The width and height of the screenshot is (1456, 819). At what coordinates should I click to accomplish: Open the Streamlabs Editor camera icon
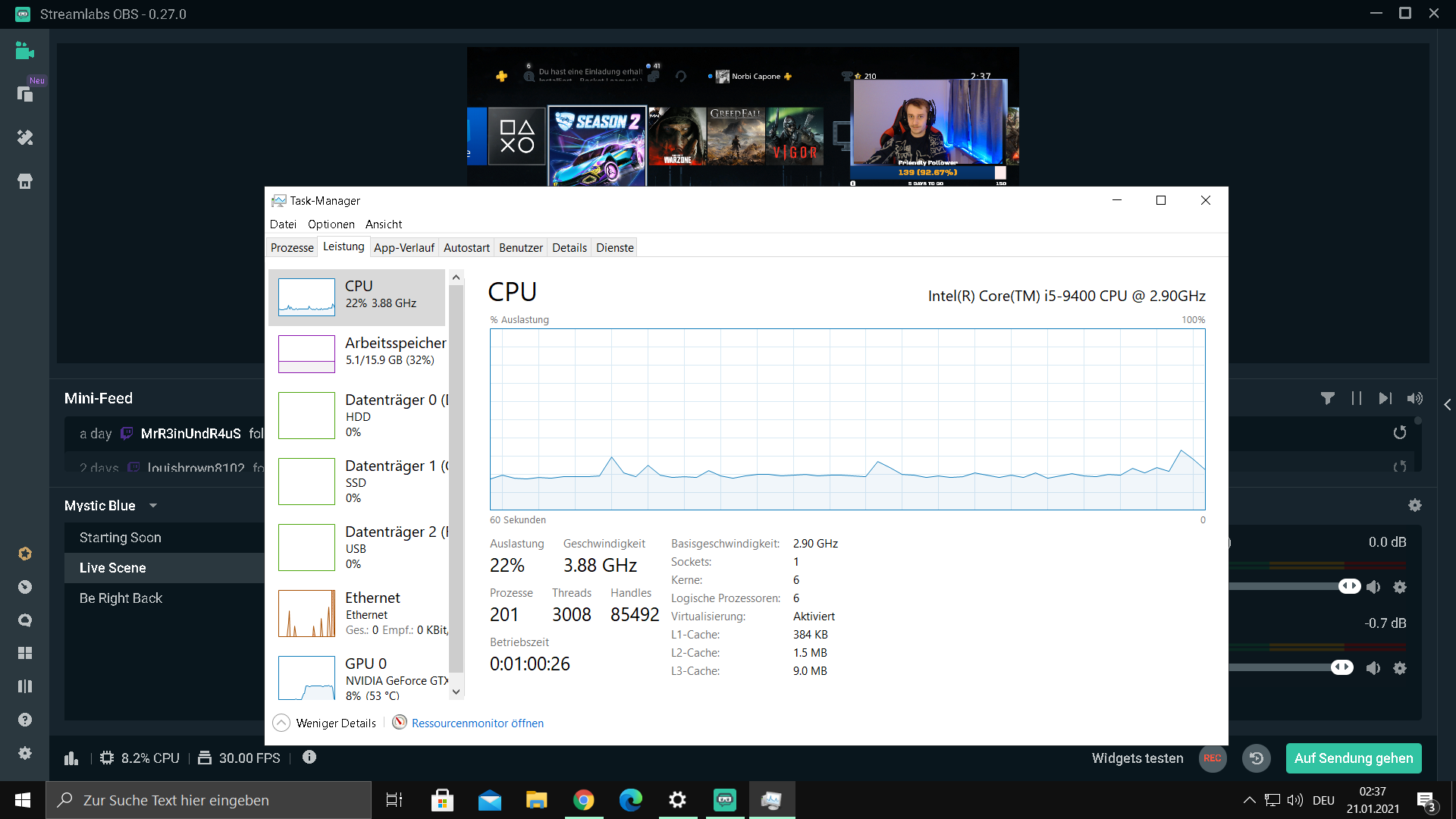tap(24, 51)
